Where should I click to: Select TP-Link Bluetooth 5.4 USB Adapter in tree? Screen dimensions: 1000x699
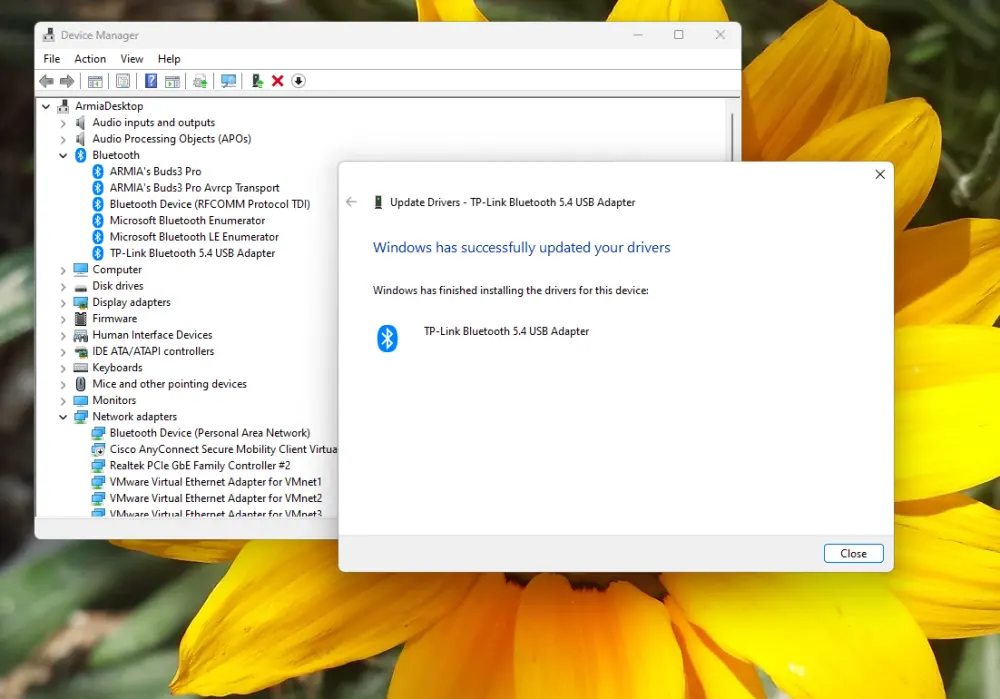click(192, 253)
